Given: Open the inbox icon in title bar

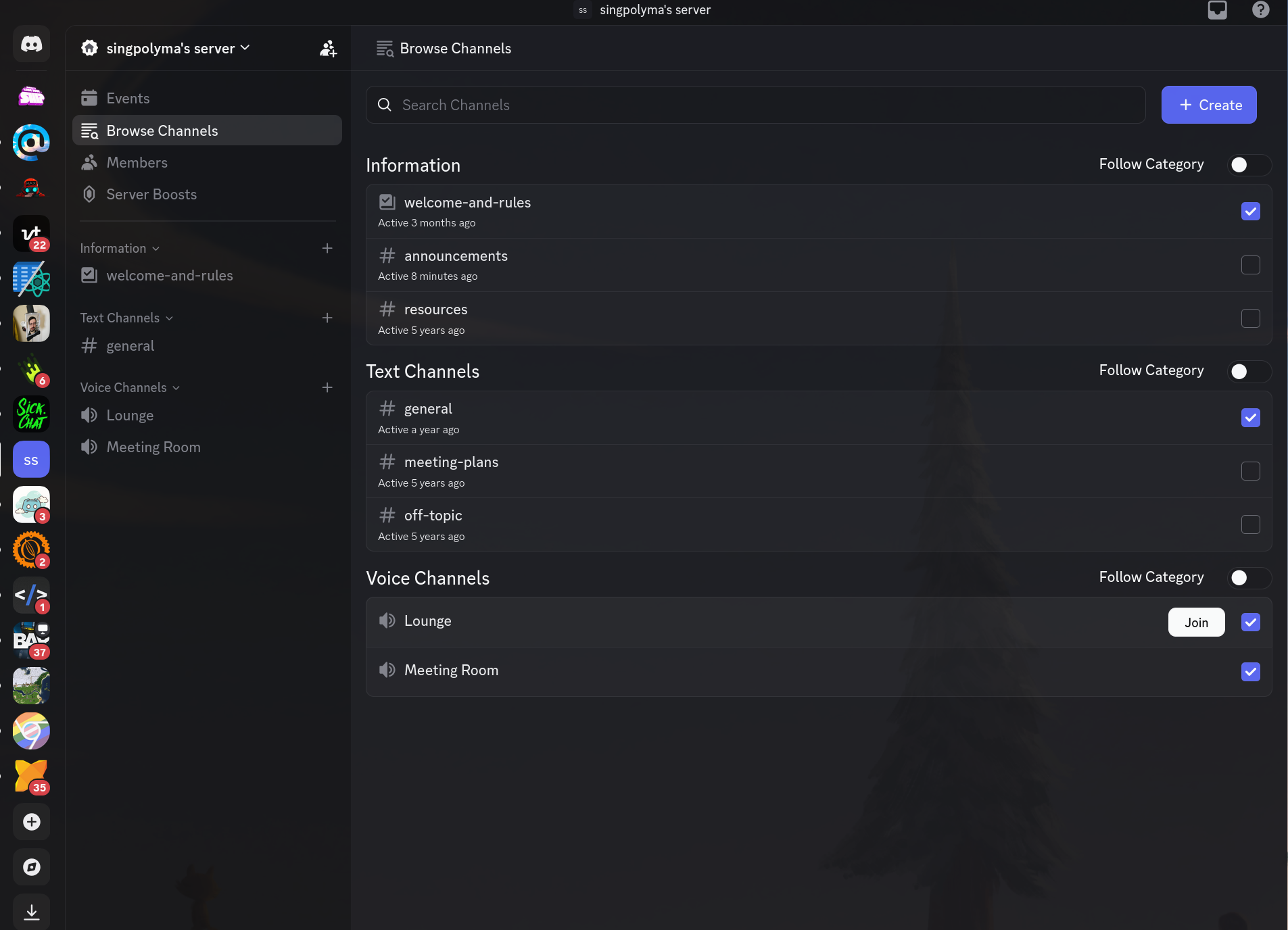Looking at the screenshot, I should pos(1217,10).
